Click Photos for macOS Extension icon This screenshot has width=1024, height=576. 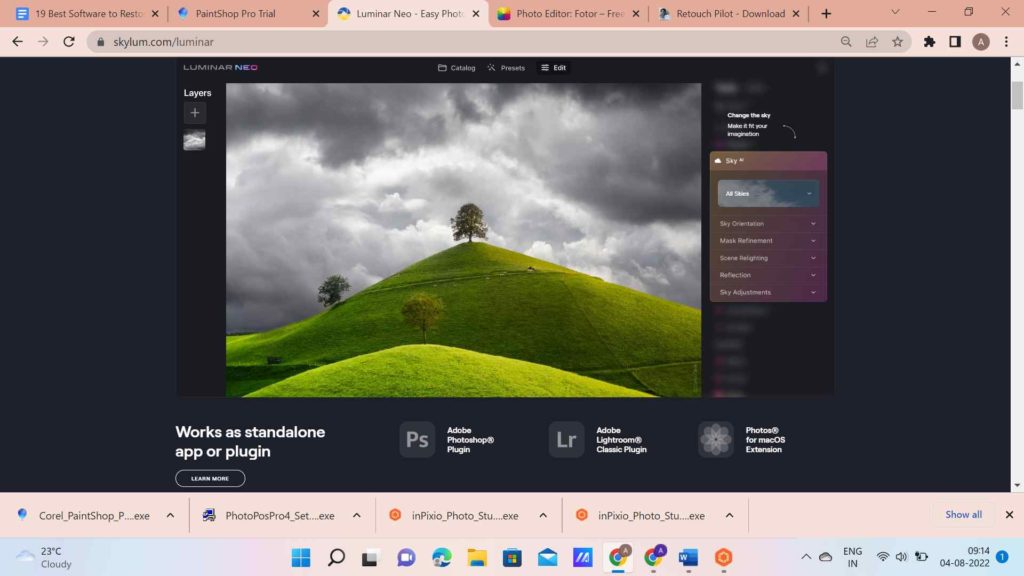click(x=716, y=440)
